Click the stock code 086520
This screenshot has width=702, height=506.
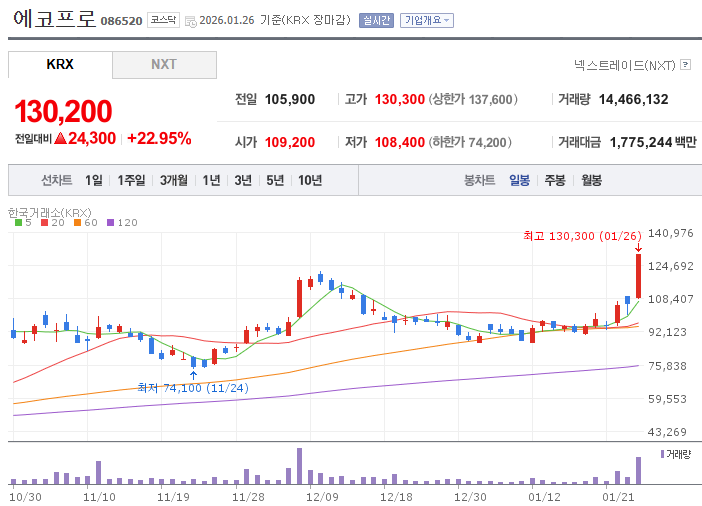(x=121, y=21)
